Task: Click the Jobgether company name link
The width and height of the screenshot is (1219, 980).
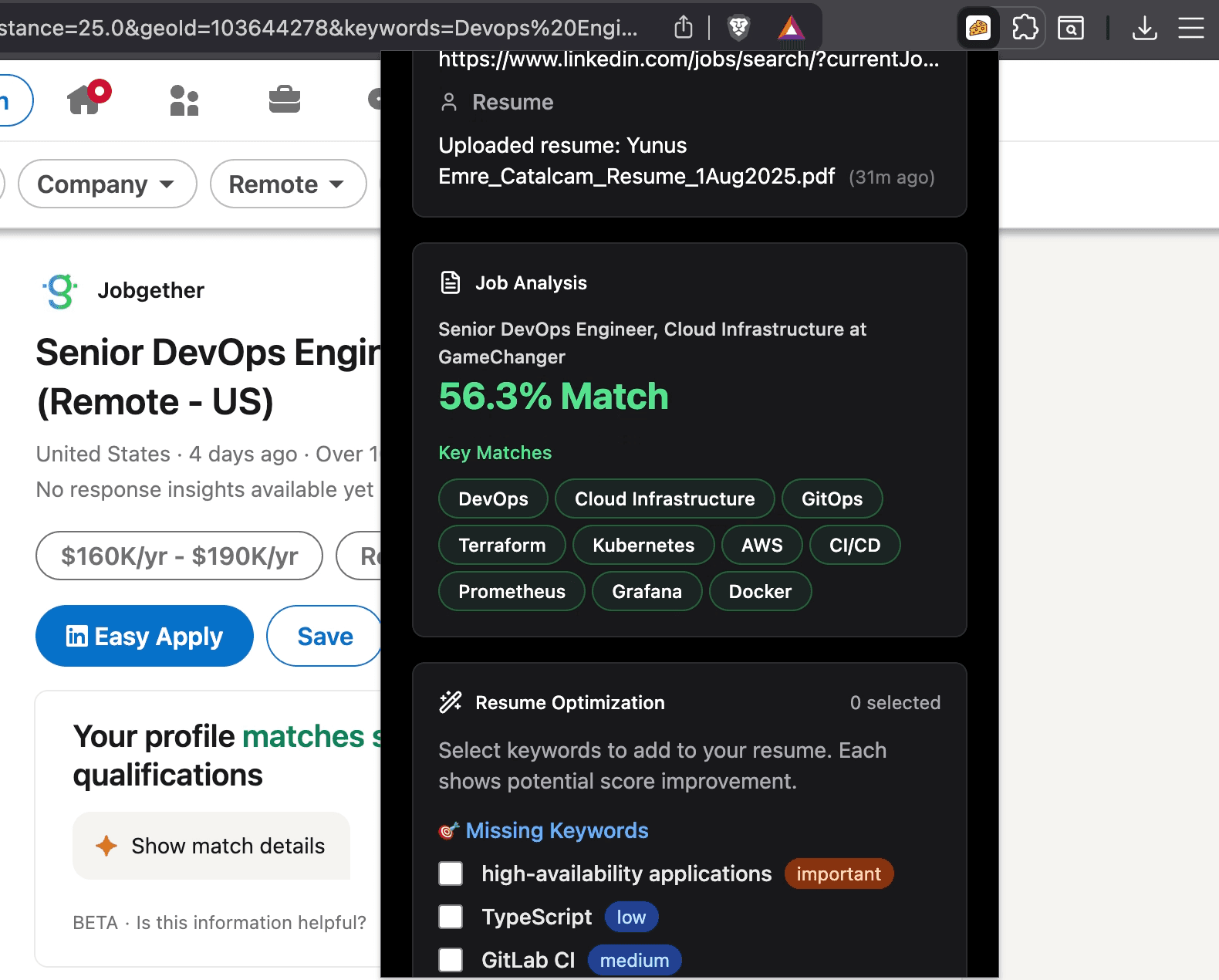Action: pyautogui.click(x=150, y=290)
